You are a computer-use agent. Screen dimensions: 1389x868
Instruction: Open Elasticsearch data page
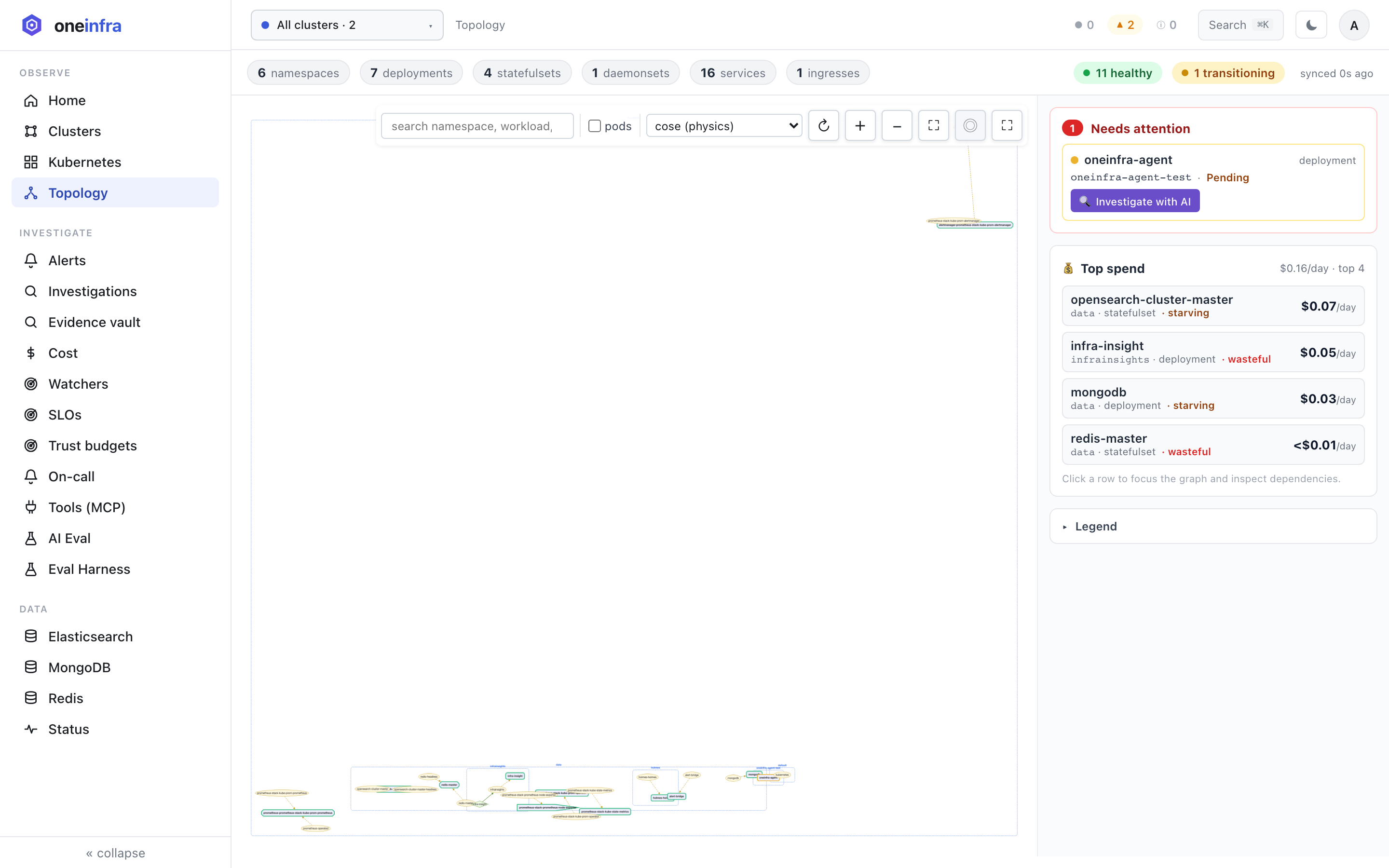coord(115,637)
